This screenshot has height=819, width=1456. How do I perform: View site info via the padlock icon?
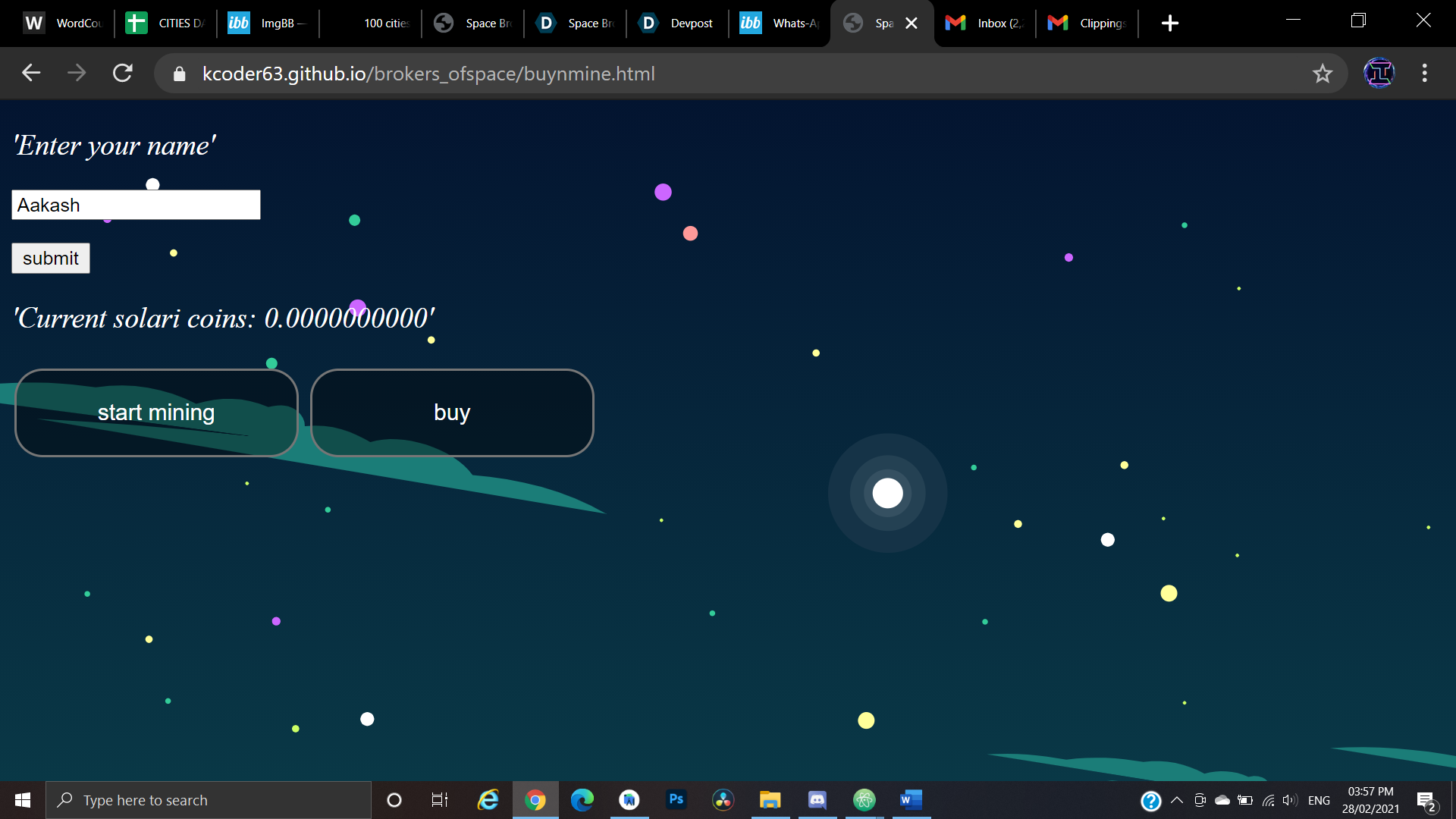(179, 74)
